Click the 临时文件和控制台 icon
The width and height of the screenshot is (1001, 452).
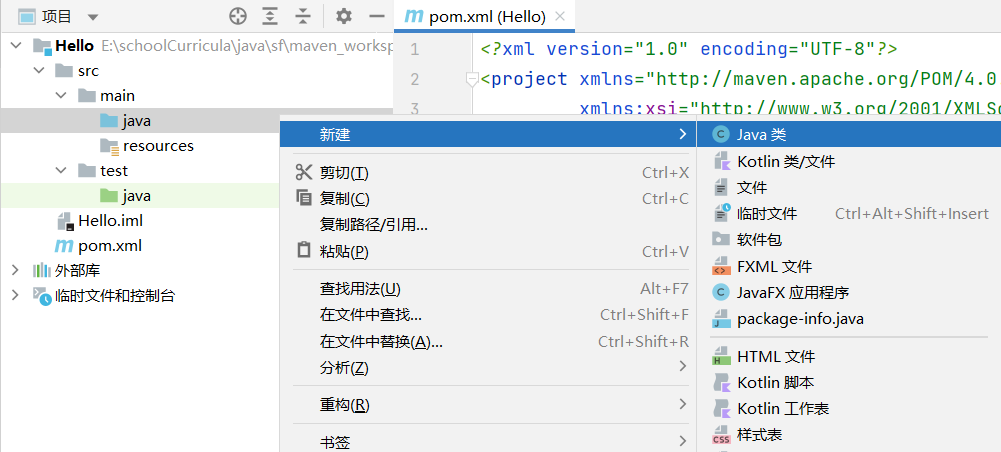click(42, 296)
